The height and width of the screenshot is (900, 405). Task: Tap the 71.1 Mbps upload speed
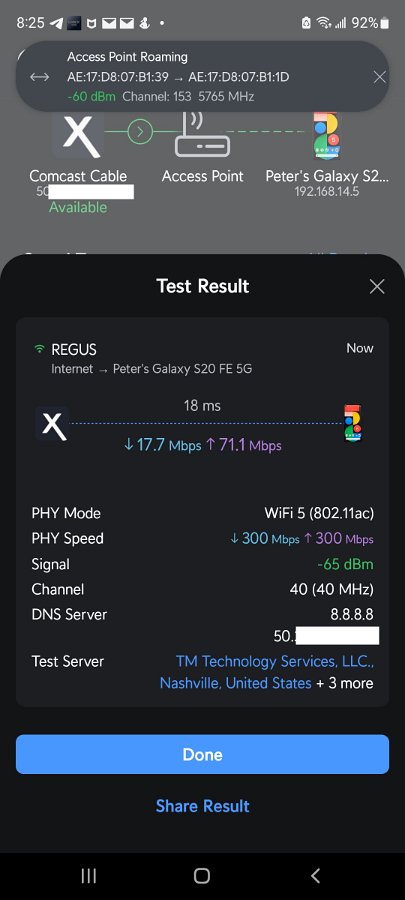pos(243,445)
